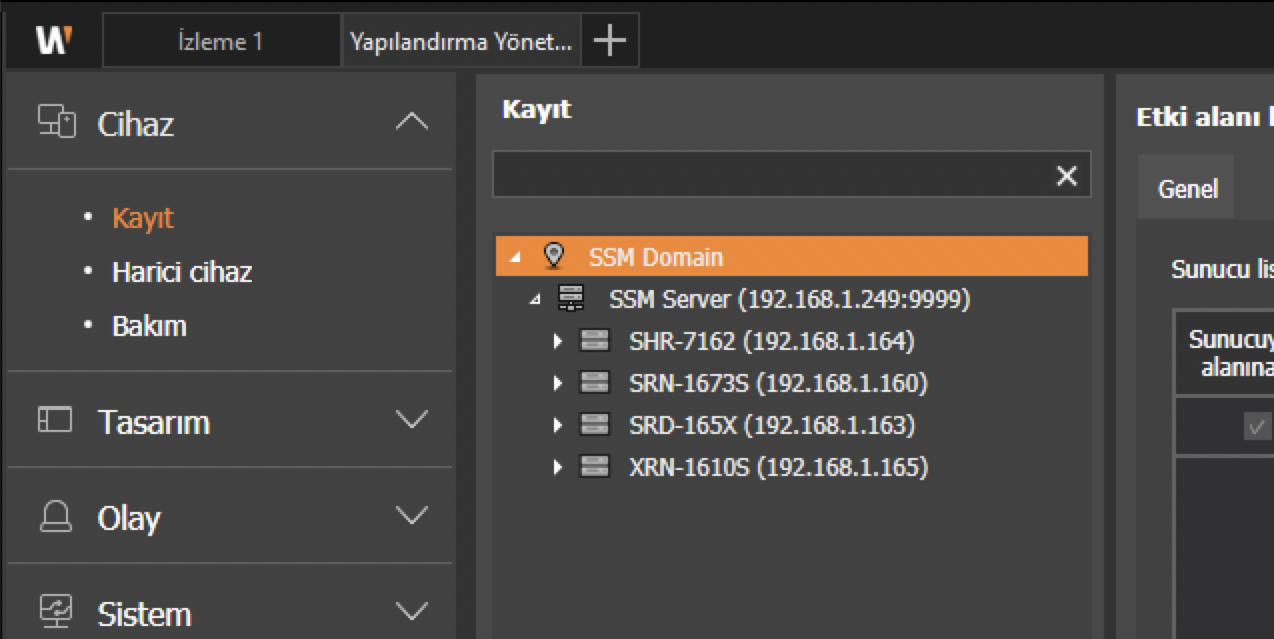Clear the search field with X

1067,176
